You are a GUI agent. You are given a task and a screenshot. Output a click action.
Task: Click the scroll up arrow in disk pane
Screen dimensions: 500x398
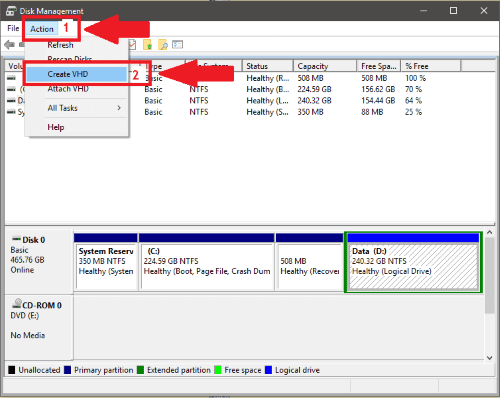pyautogui.click(x=489, y=232)
